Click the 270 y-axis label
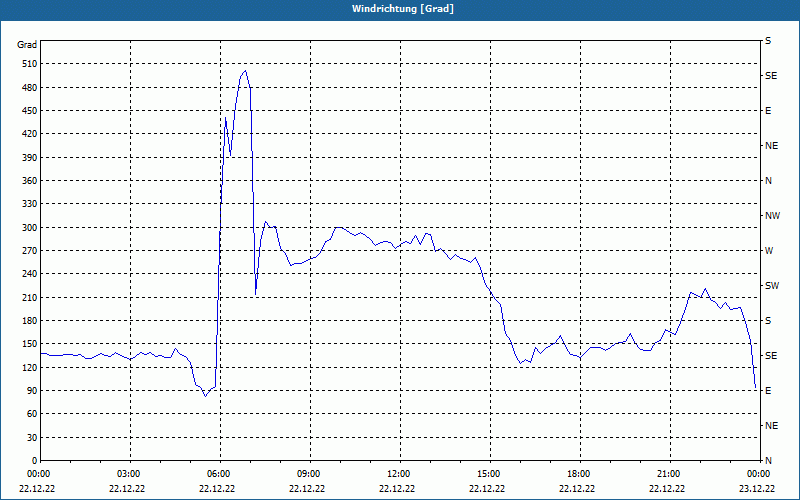Screen dimensions: 800x500 [x=31, y=251]
